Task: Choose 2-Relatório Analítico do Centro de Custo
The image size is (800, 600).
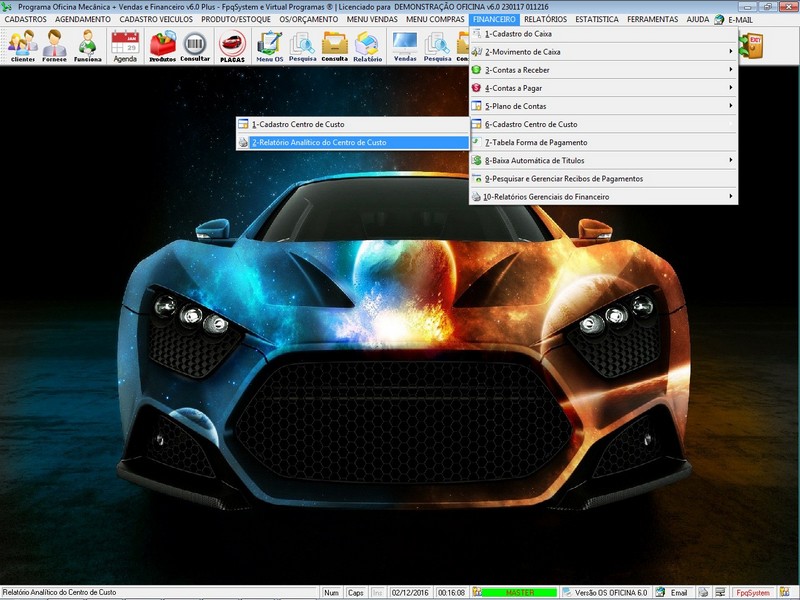Action: click(353, 142)
